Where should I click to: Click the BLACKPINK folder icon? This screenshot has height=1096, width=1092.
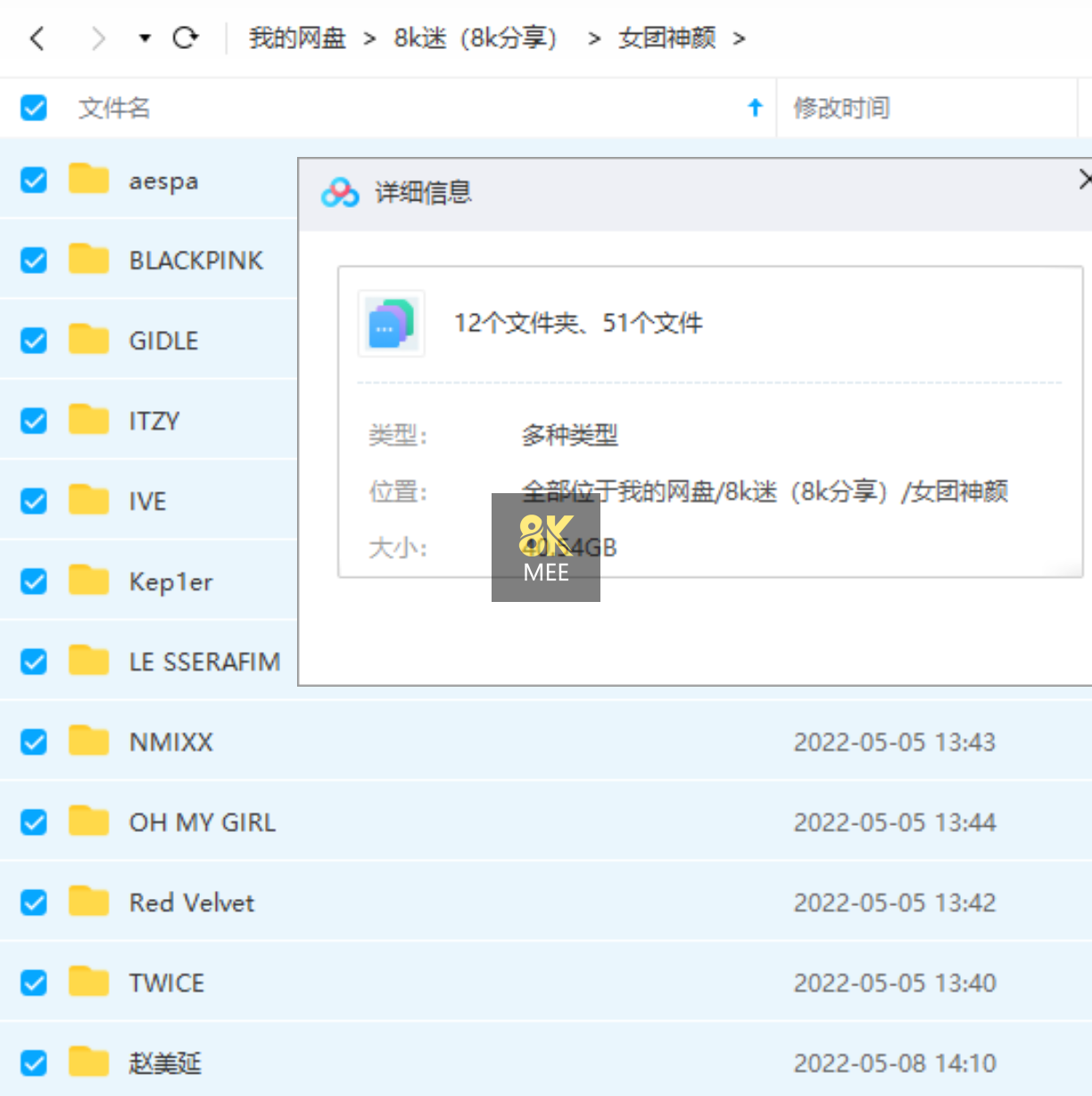pyautogui.click(x=88, y=259)
